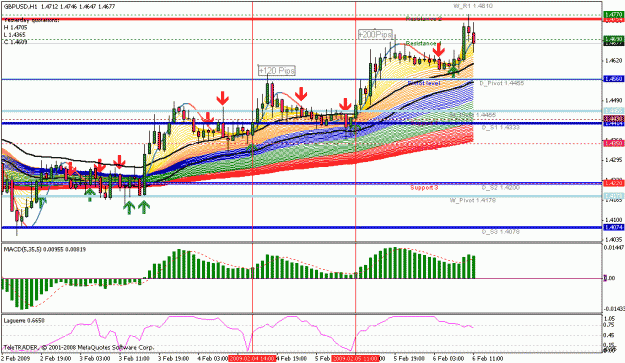Click the "D_S3 1.4078" label
The width and height of the screenshot is (625, 363).
pyautogui.click(x=501, y=232)
